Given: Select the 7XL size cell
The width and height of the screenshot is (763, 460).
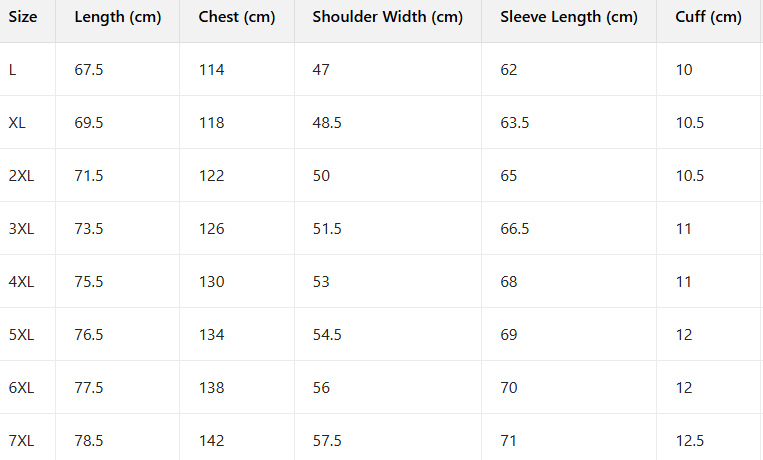Looking at the screenshot, I should pos(21,441).
